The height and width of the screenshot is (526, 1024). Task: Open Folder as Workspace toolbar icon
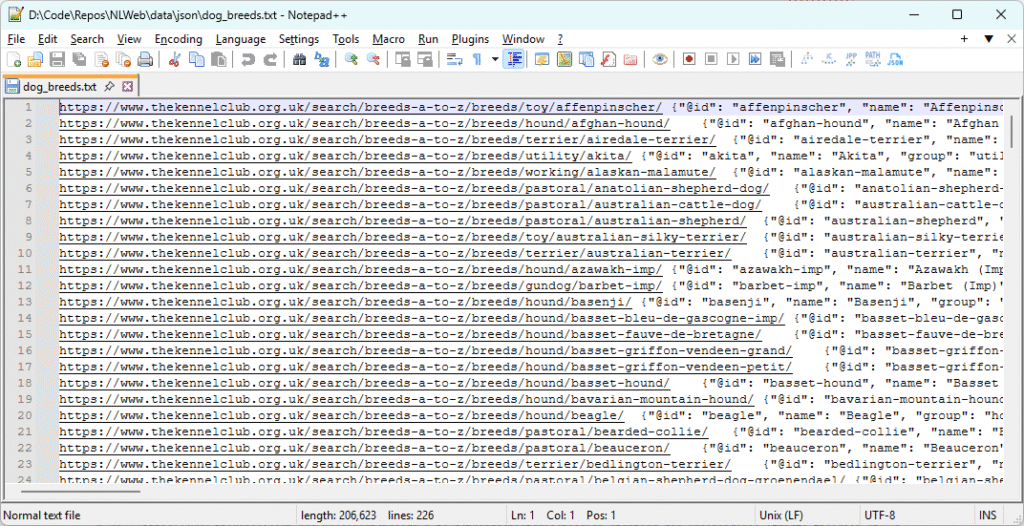coord(630,60)
